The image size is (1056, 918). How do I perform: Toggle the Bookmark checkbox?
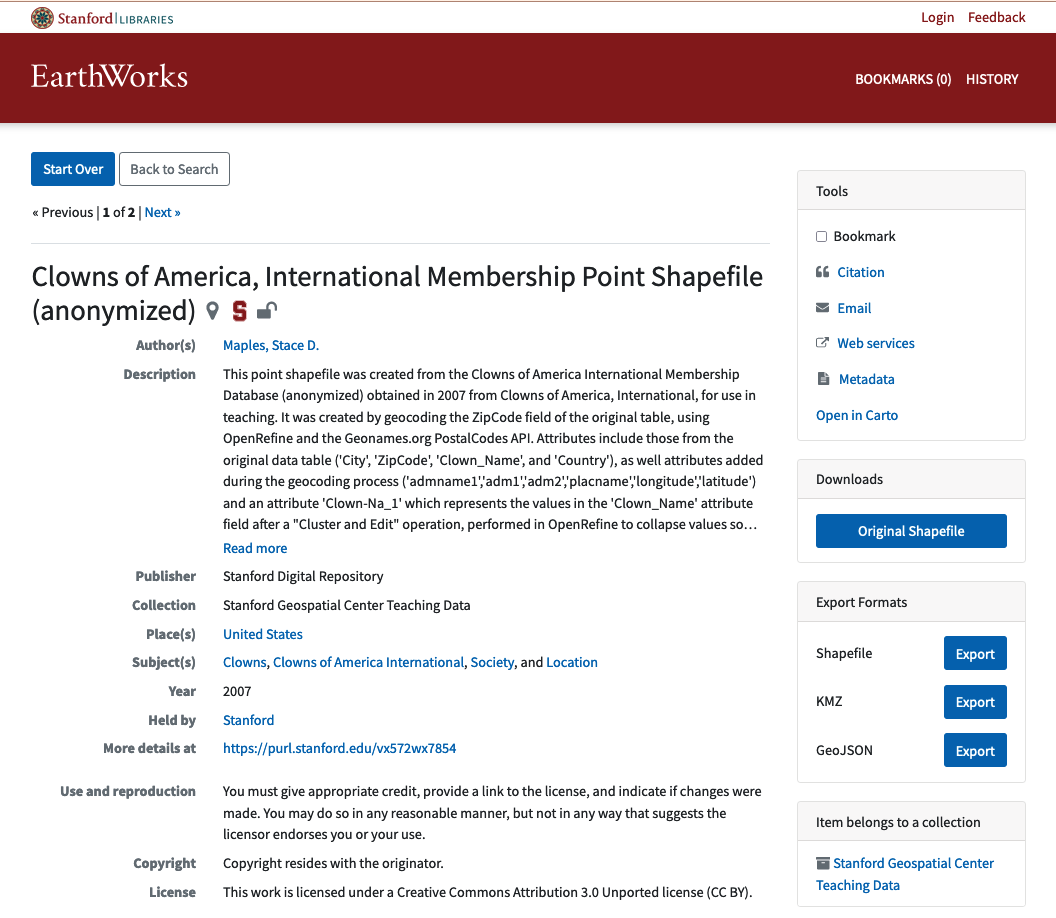(x=821, y=236)
